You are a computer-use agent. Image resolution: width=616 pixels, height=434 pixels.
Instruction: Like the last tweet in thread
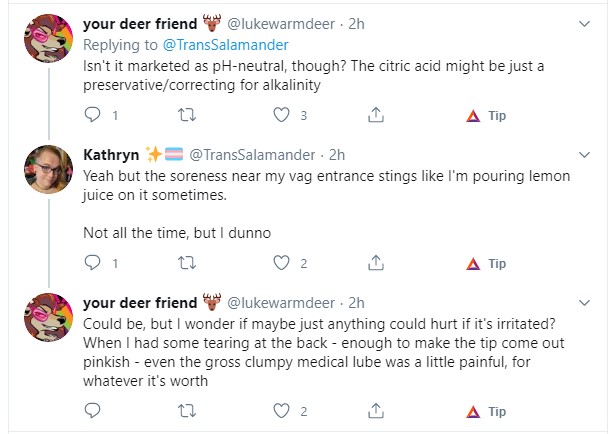[281, 411]
